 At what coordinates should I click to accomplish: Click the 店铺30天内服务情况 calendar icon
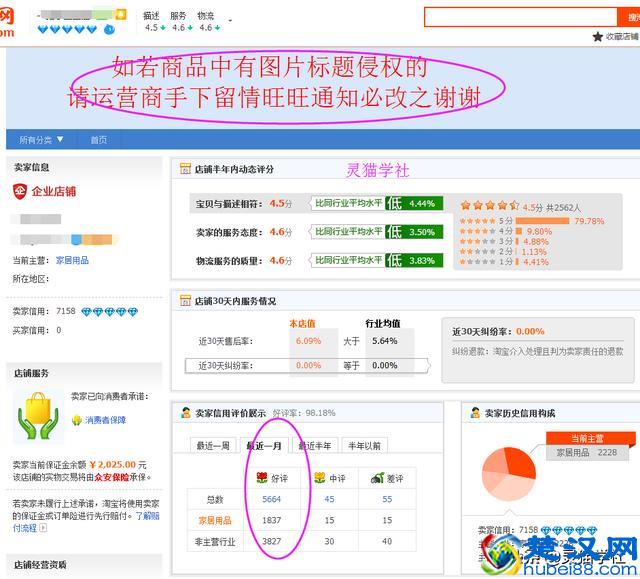click(x=185, y=300)
